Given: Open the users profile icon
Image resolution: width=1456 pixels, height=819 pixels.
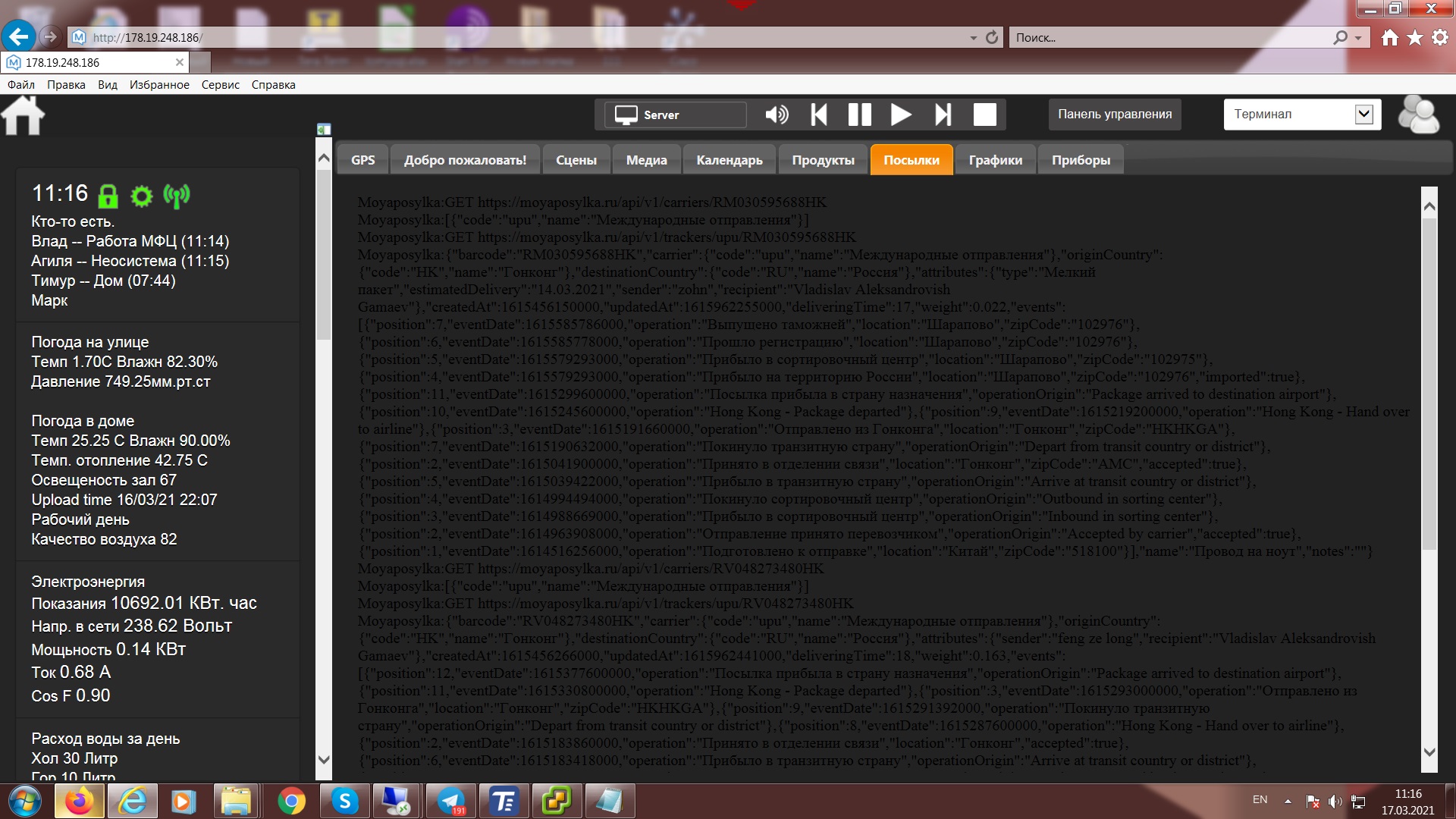Looking at the screenshot, I should coord(1418,115).
